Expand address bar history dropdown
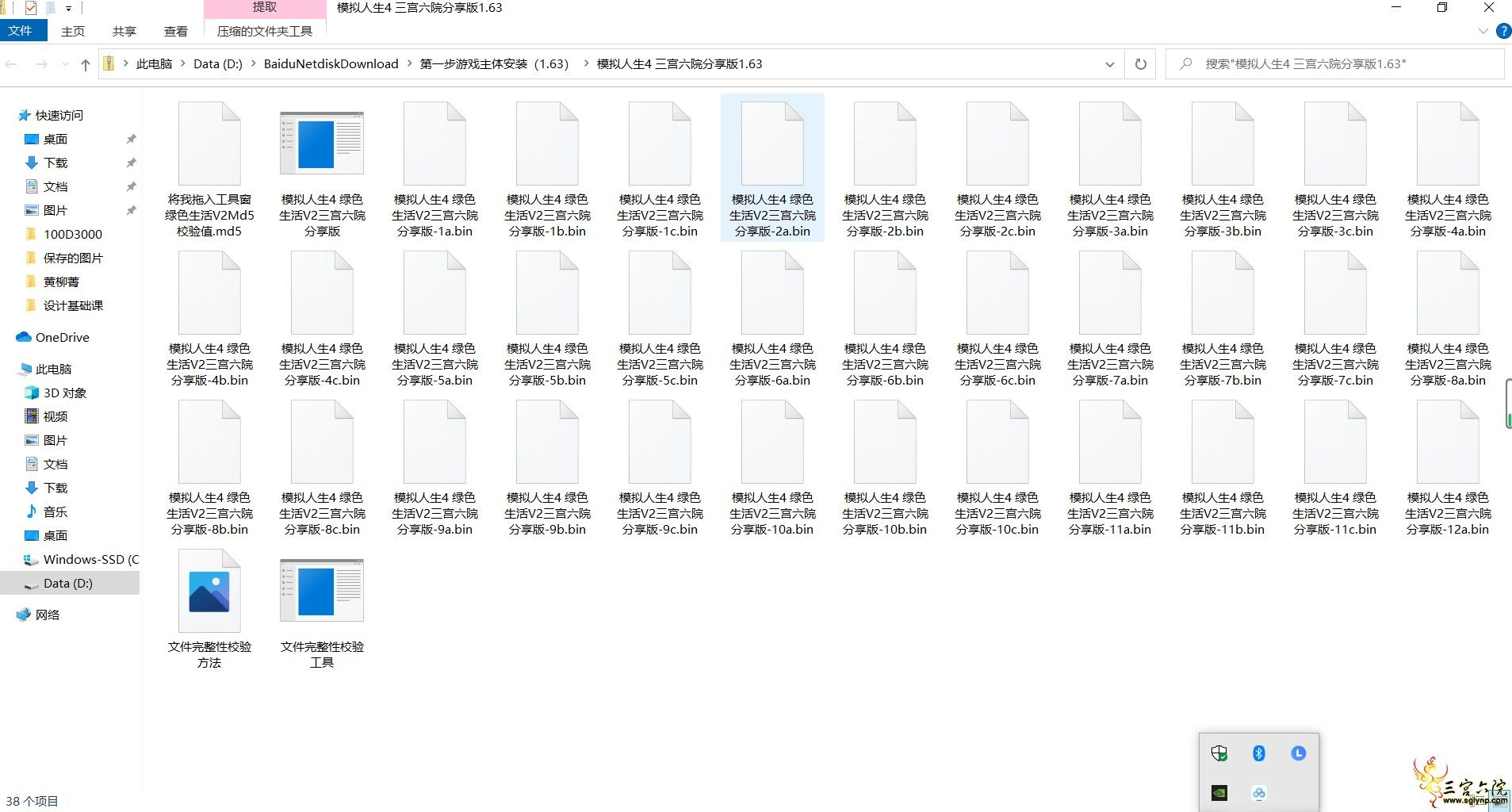This screenshot has height=812, width=1512. pyautogui.click(x=1110, y=64)
